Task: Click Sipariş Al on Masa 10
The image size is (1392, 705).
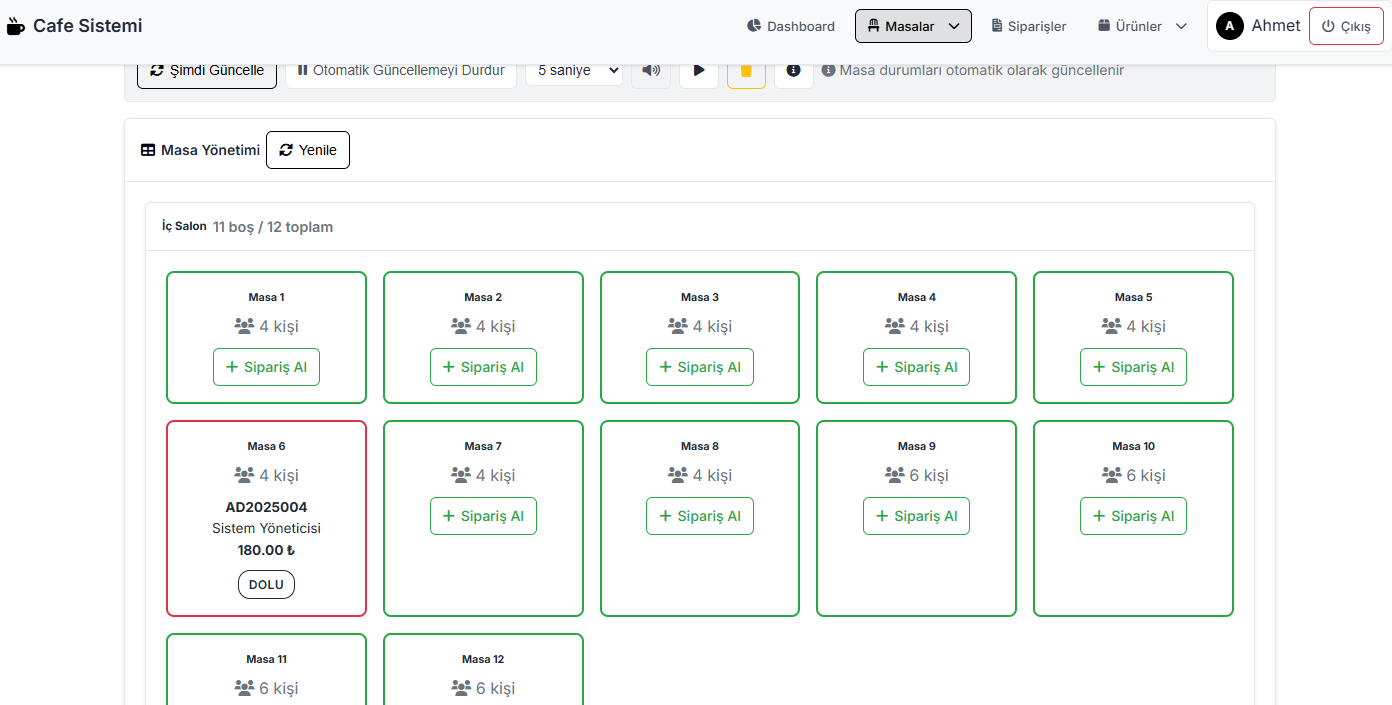Action: 1133,516
